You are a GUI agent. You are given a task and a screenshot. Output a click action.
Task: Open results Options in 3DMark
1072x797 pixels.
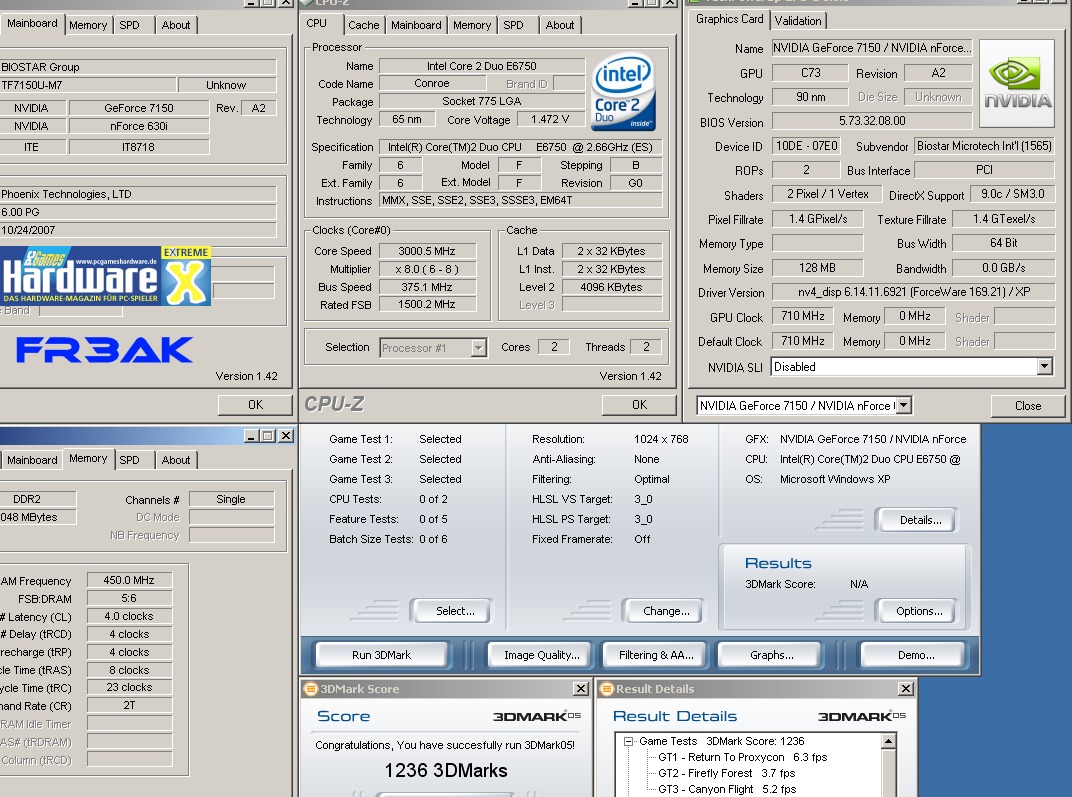point(919,611)
